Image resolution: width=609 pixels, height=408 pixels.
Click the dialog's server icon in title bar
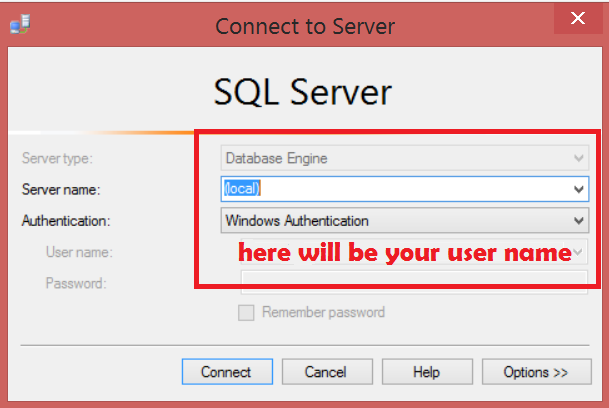pos(20,24)
